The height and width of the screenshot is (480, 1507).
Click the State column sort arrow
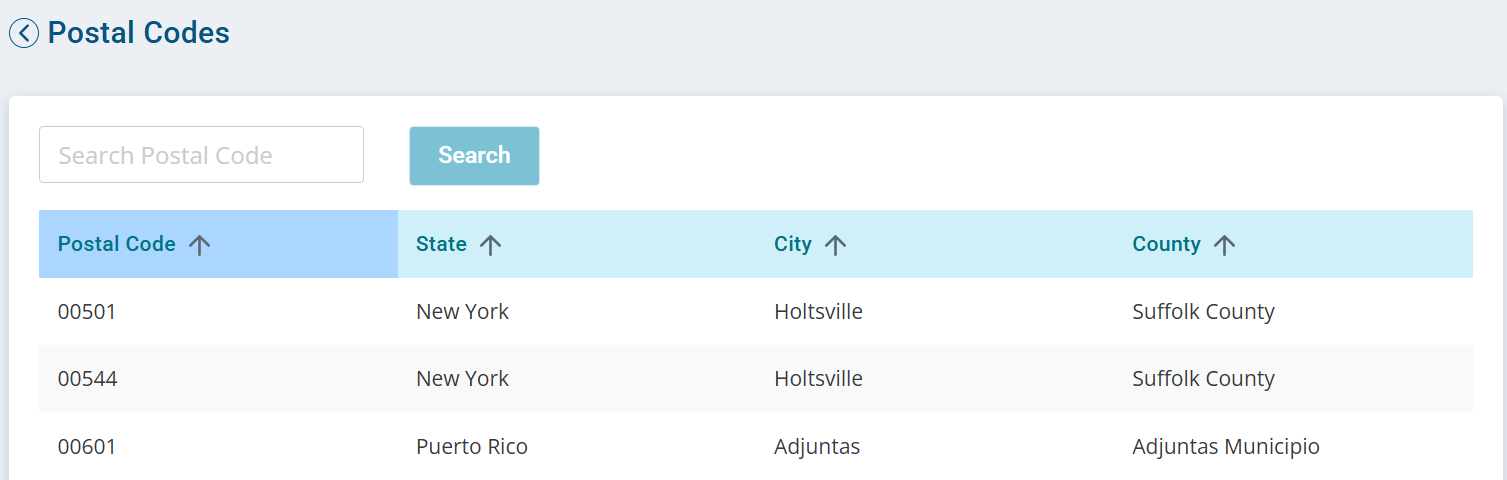click(490, 245)
